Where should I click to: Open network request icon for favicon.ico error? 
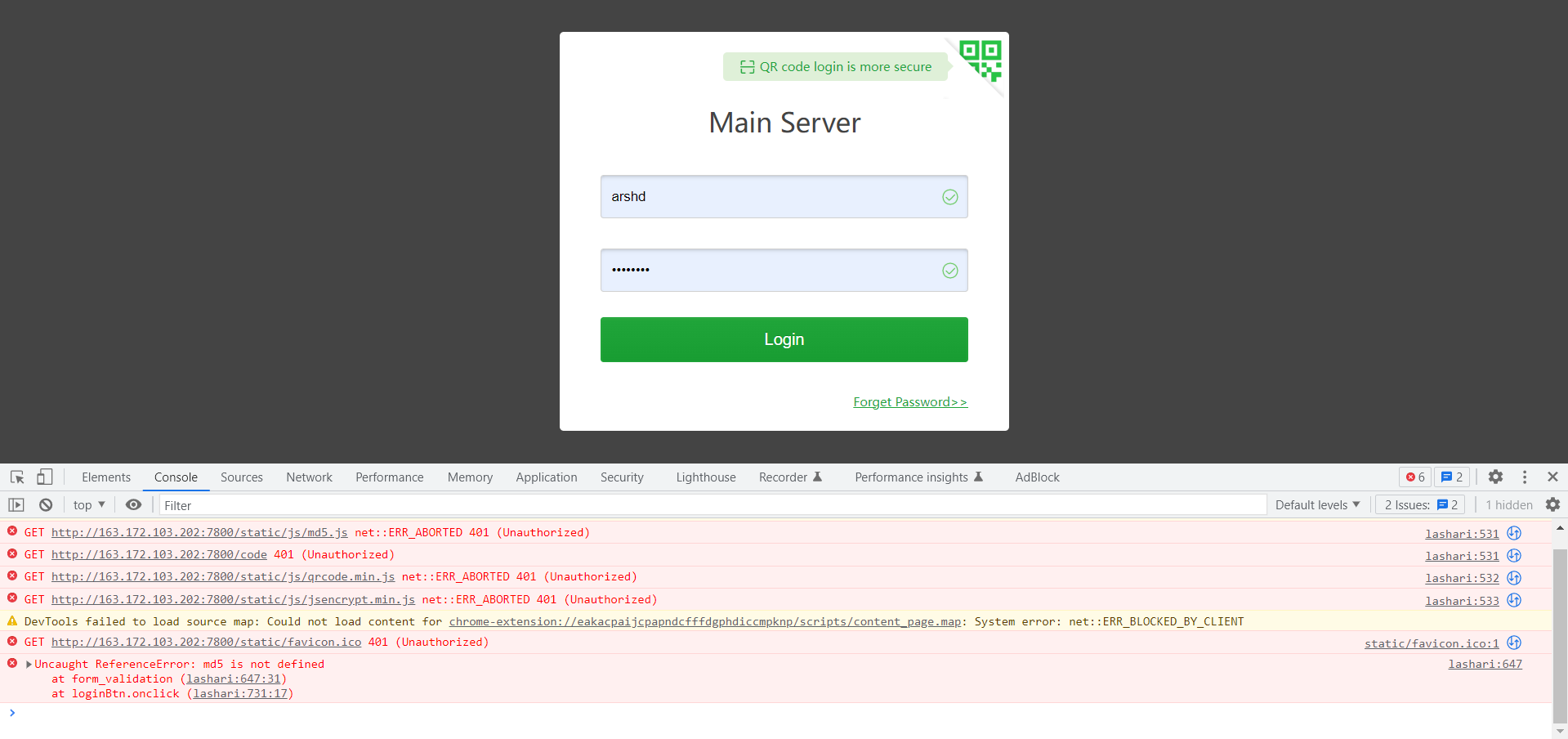click(x=1514, y=643)
